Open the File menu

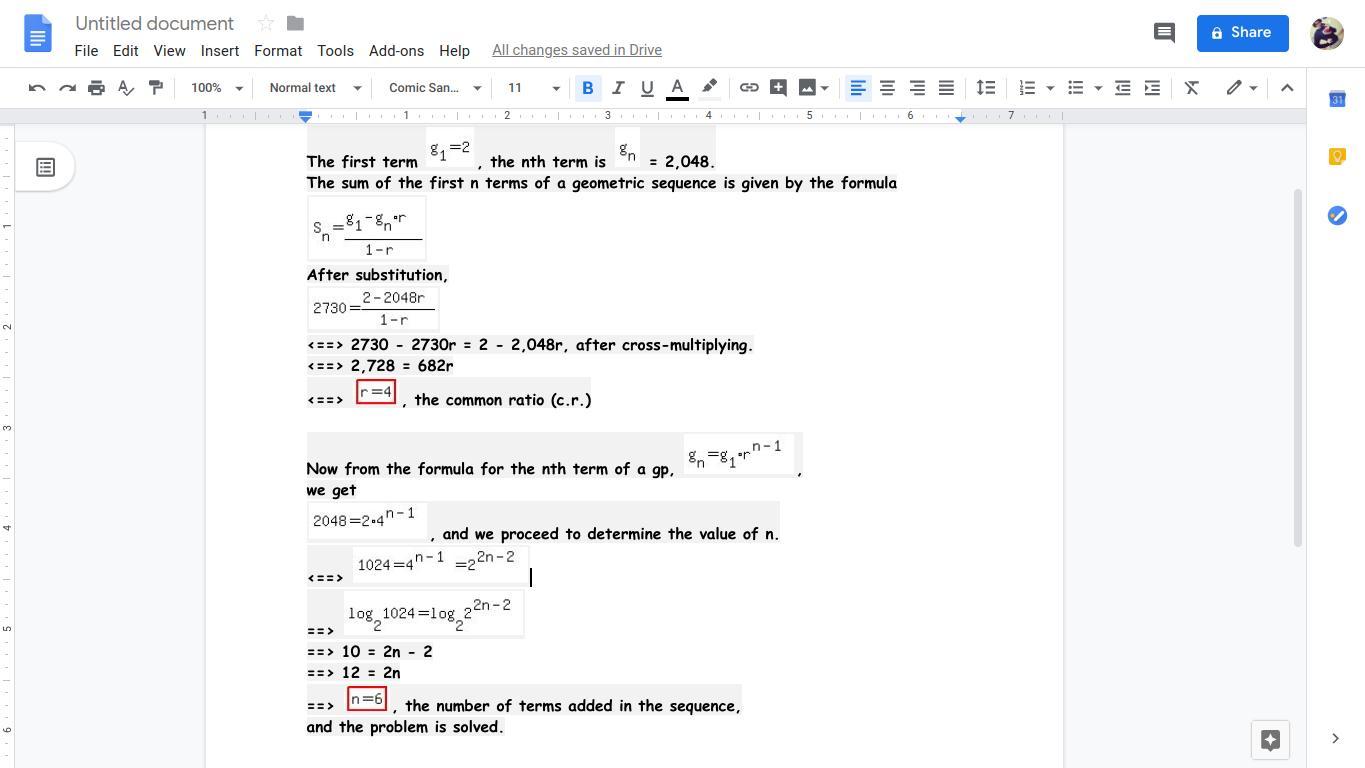point(86,50)
